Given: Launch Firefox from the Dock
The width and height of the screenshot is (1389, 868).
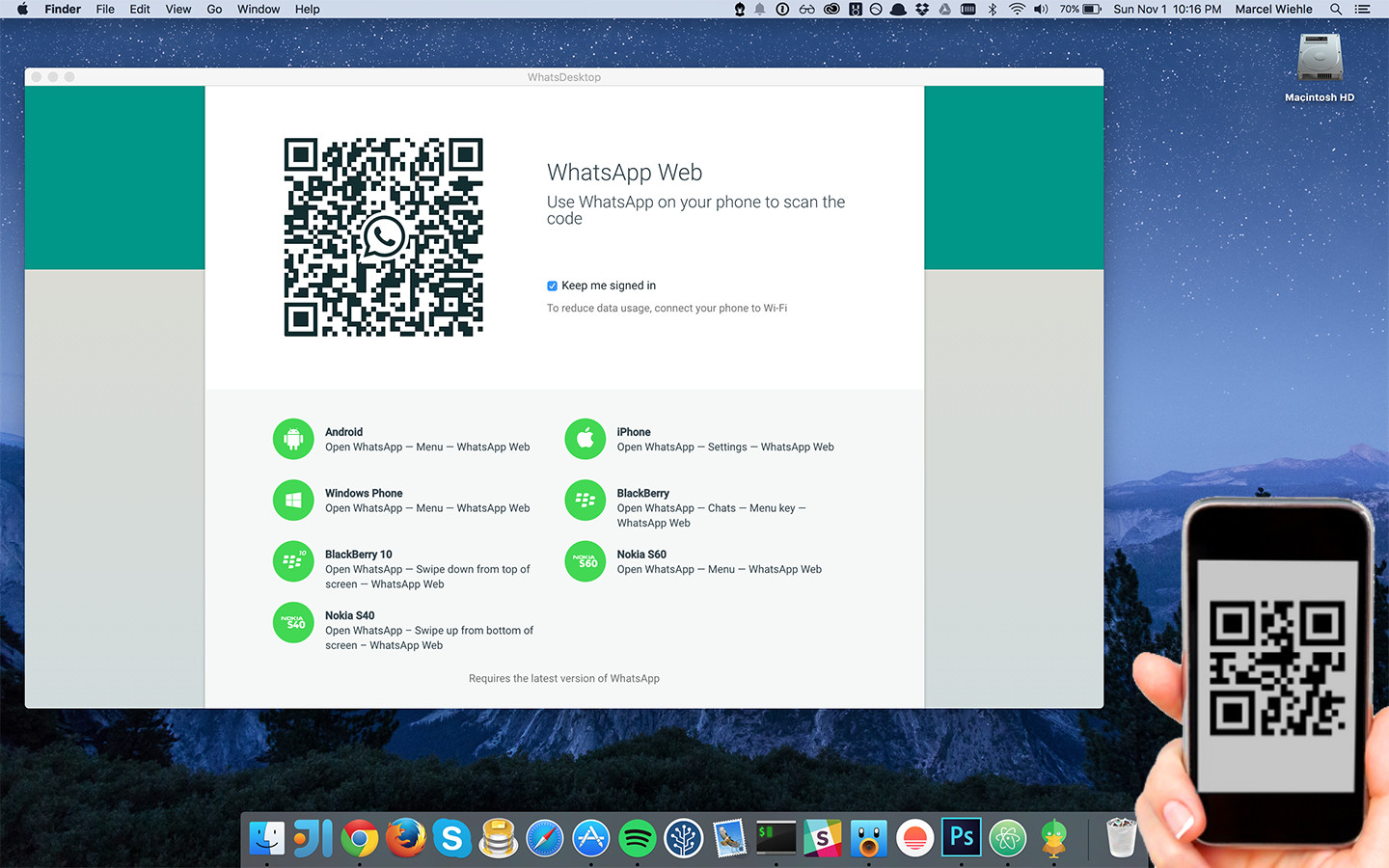Looking at the screenshot, I should point(406,838).
